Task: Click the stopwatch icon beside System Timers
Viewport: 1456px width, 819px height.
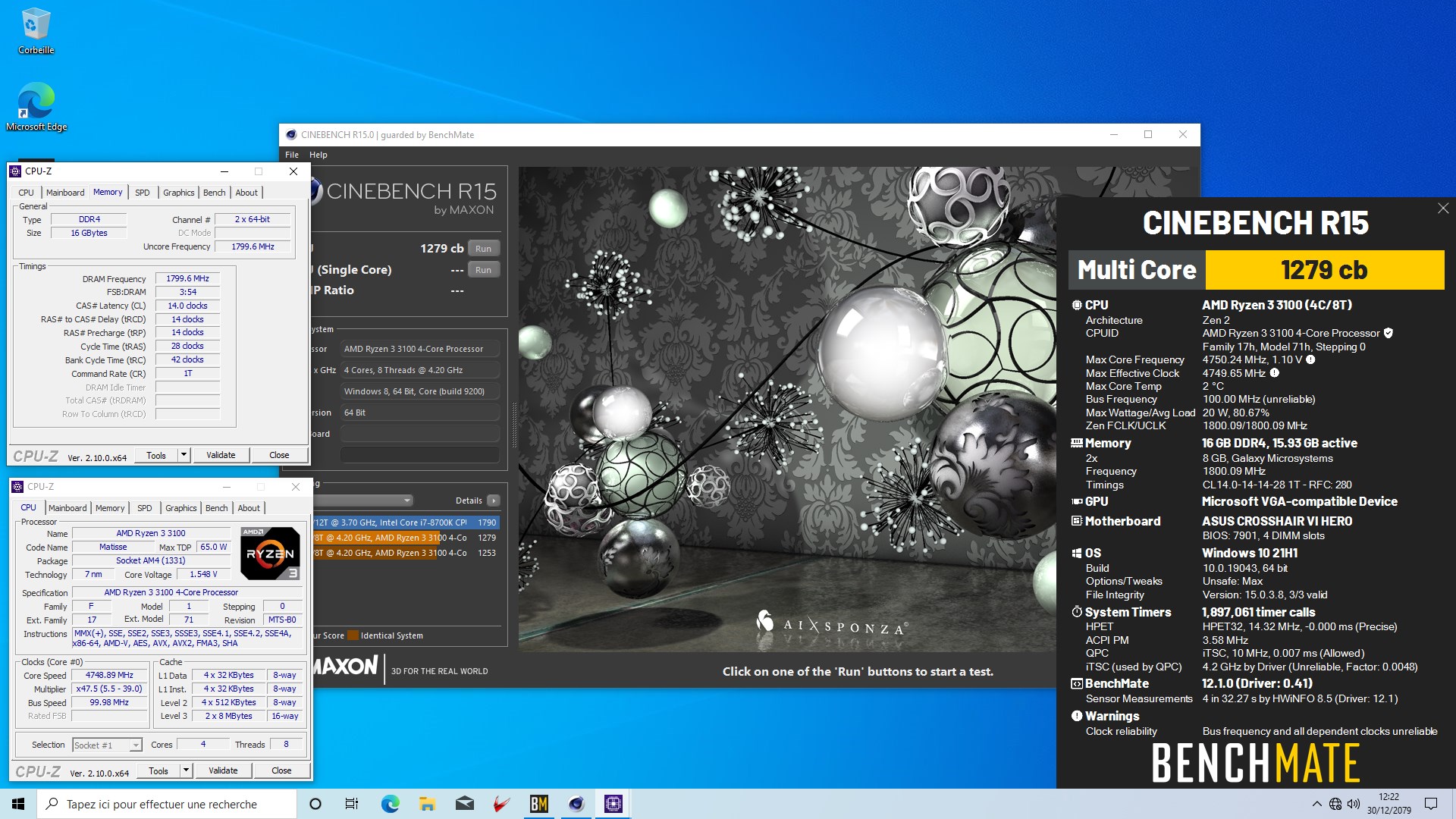Action: 1076,611
